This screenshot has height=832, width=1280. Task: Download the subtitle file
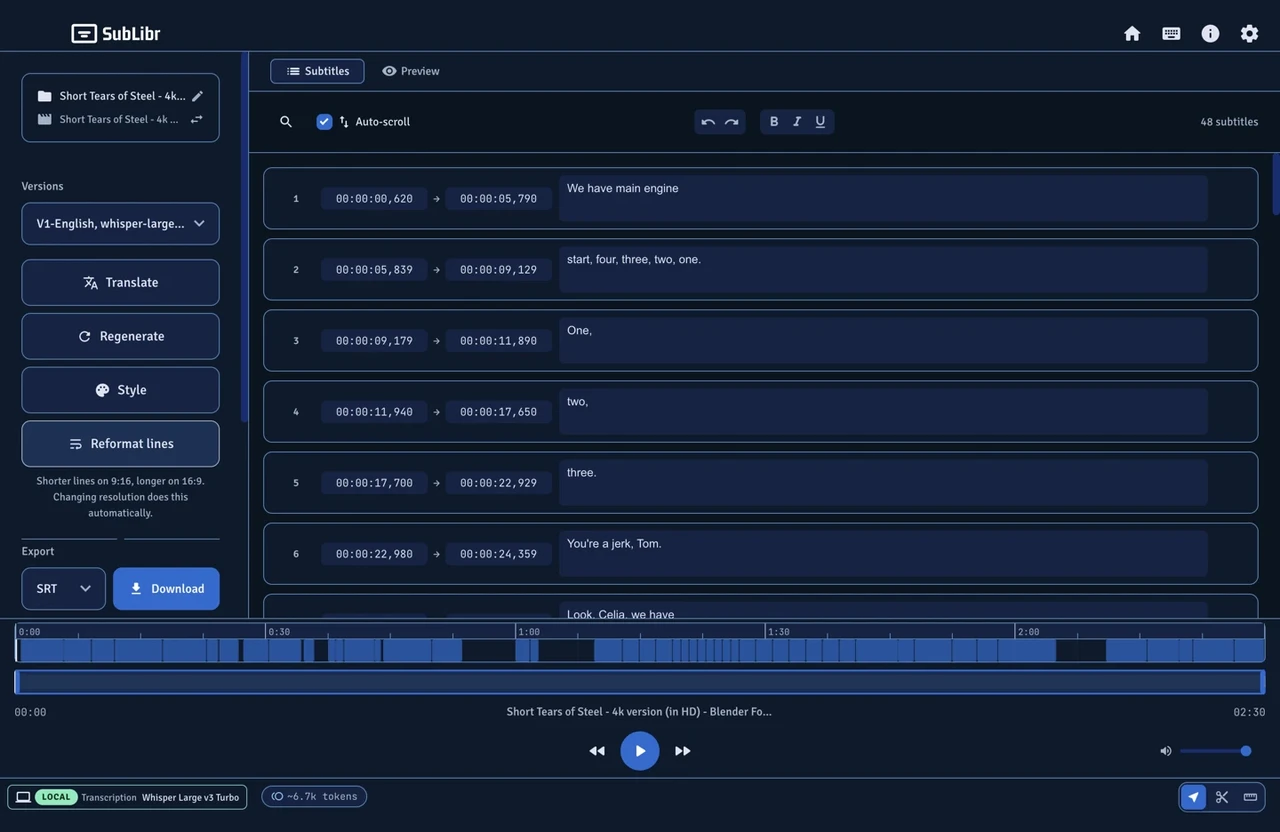click(x=166, y=589)
